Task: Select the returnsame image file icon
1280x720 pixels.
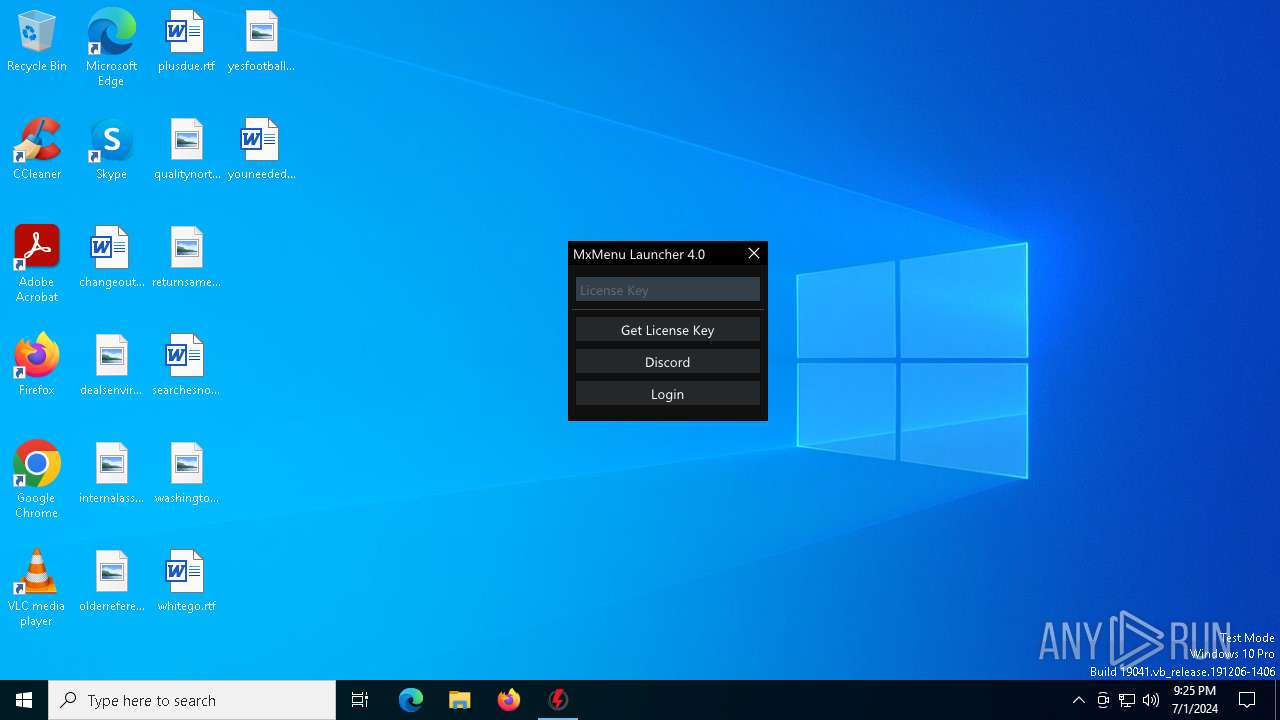Action: pos(186,258)
